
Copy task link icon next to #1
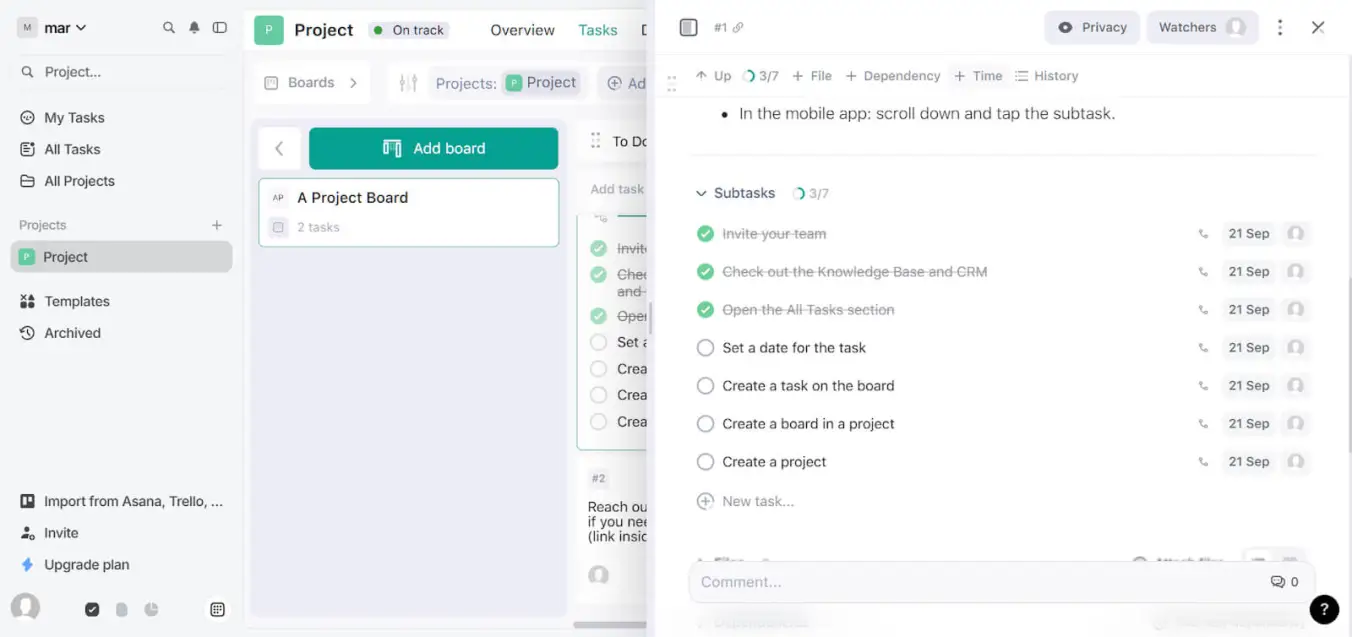tap(738, 28)
